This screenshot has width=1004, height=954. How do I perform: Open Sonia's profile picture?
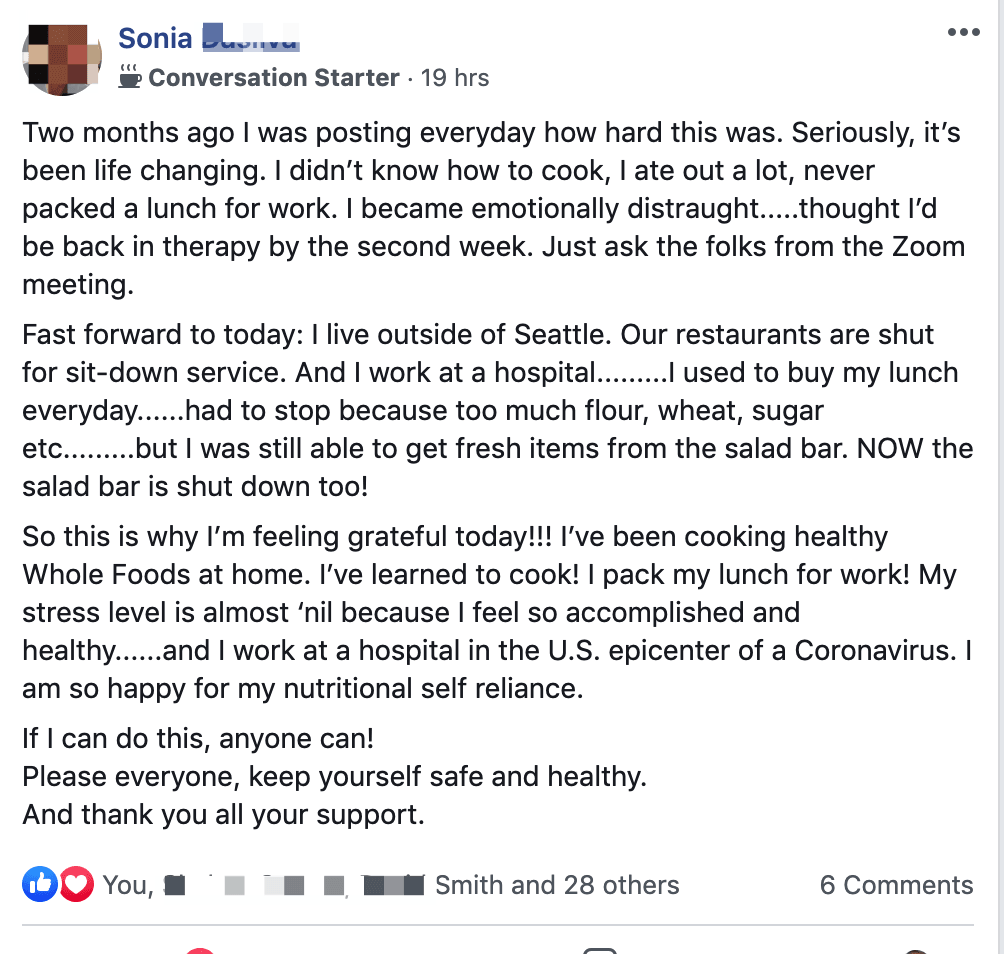coord(62,57)
